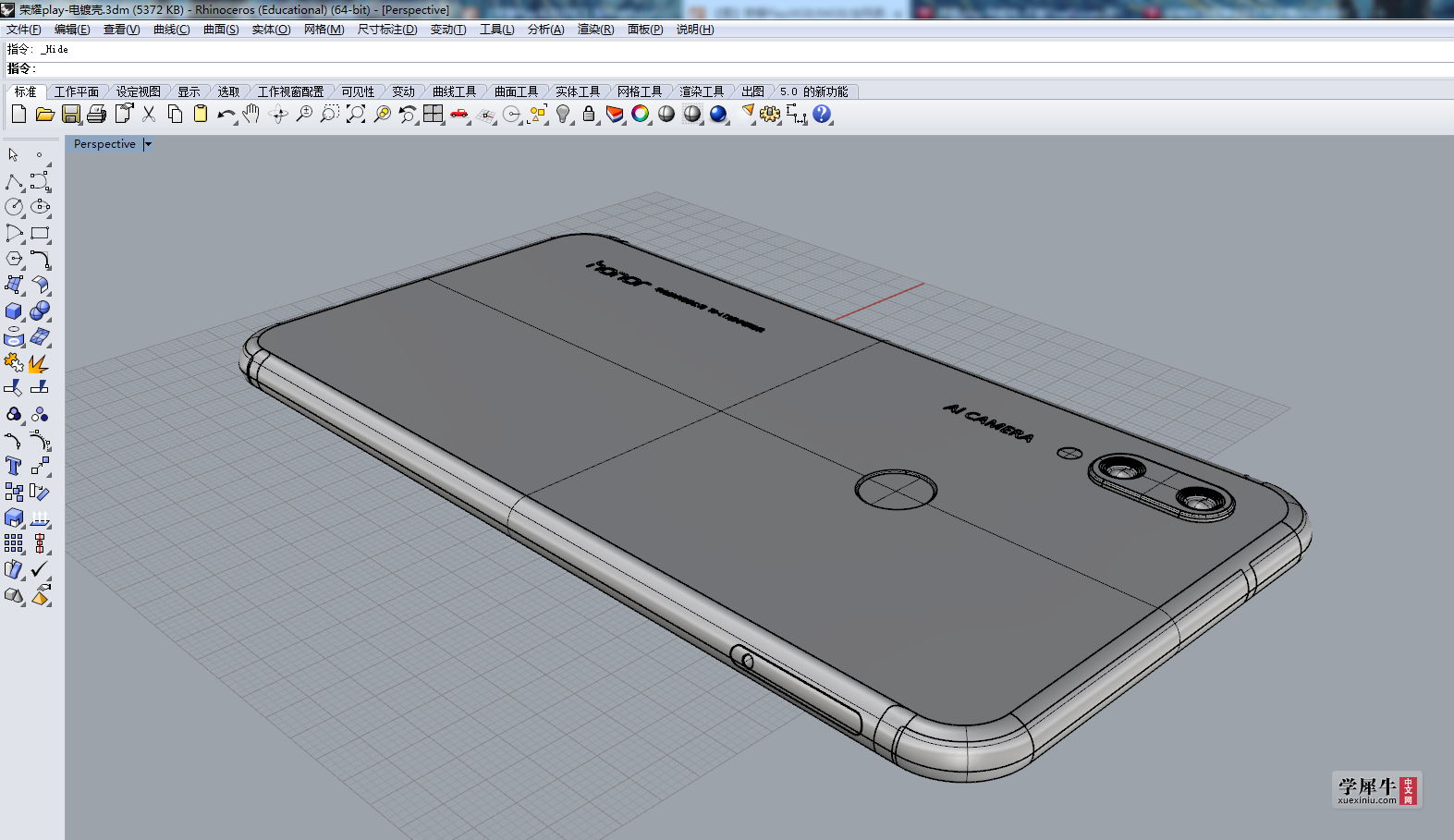Select the Rectangle tool in the sidebar
This screenshot has width=1454, height=840.
[40, 233]
